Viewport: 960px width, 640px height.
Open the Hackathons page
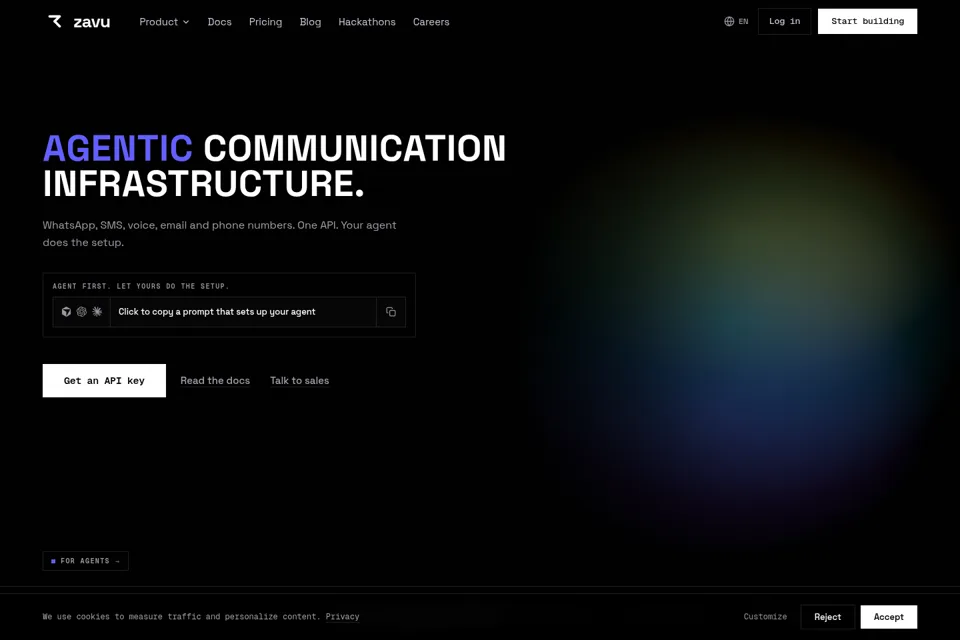367,21
